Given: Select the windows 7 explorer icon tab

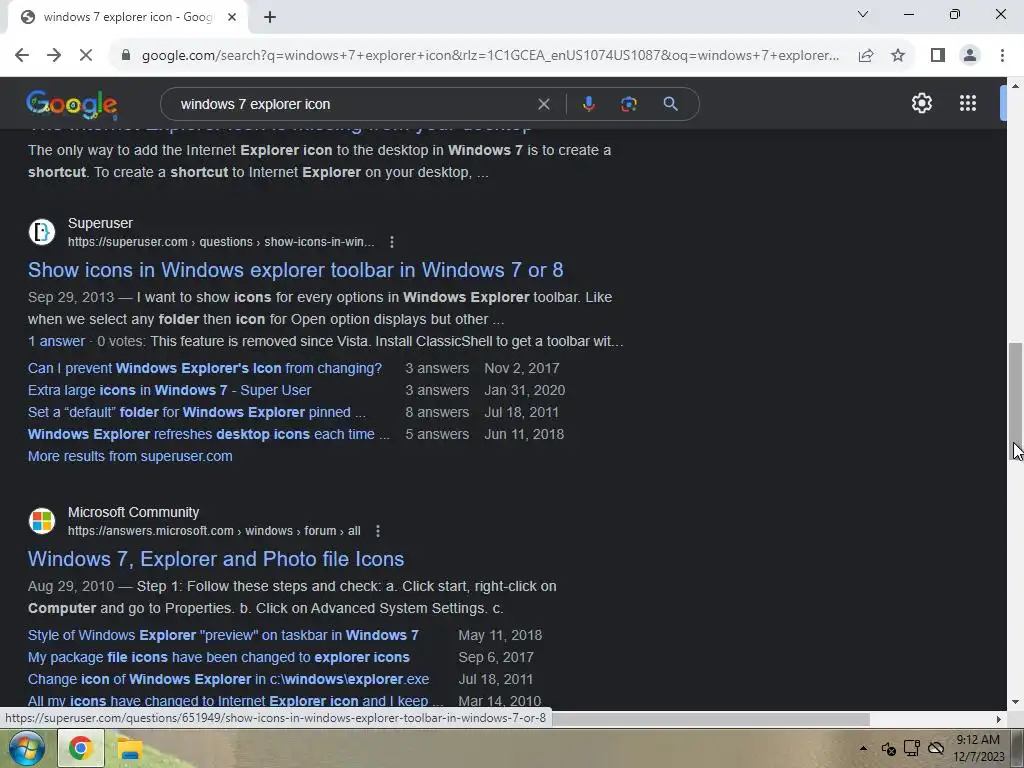Looking at the screenshot, I should click(127, 17).
